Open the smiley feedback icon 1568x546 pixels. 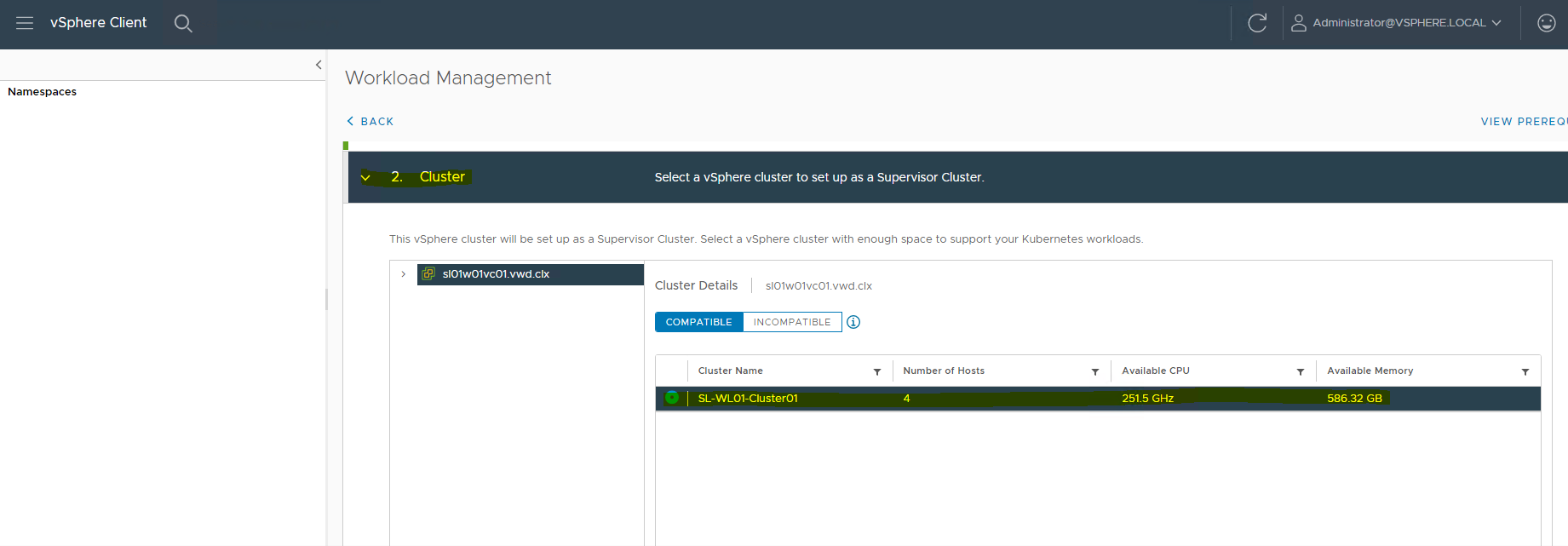(x=1547, y=23)
